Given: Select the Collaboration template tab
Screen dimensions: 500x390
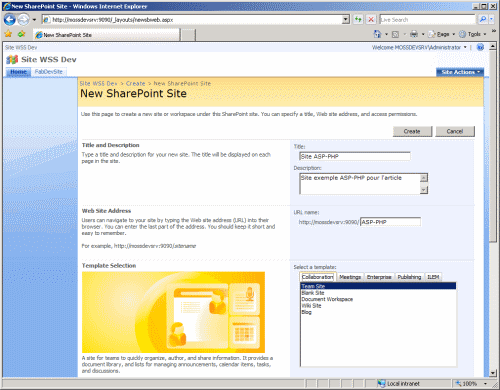Looking at the screenshot, I should click(317, 277).
